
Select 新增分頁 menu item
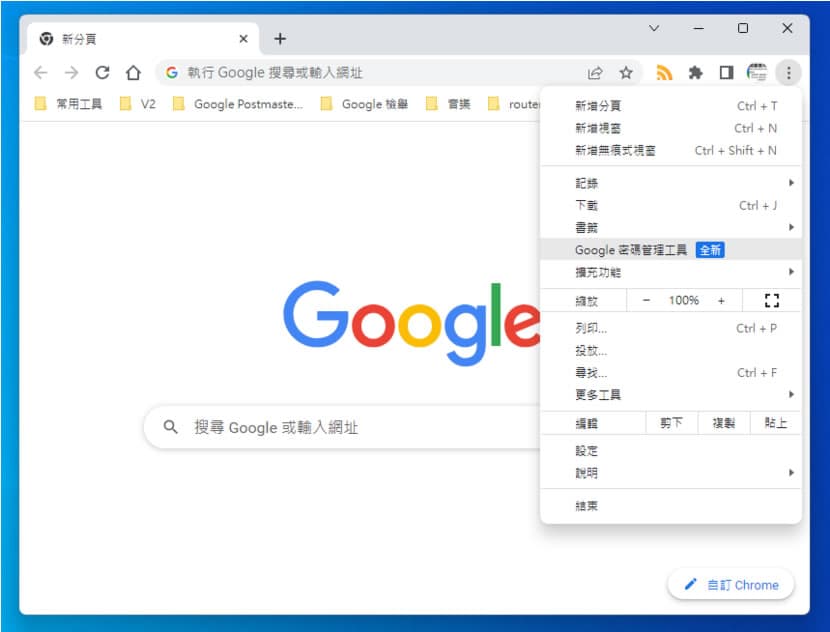click(671, 106)
